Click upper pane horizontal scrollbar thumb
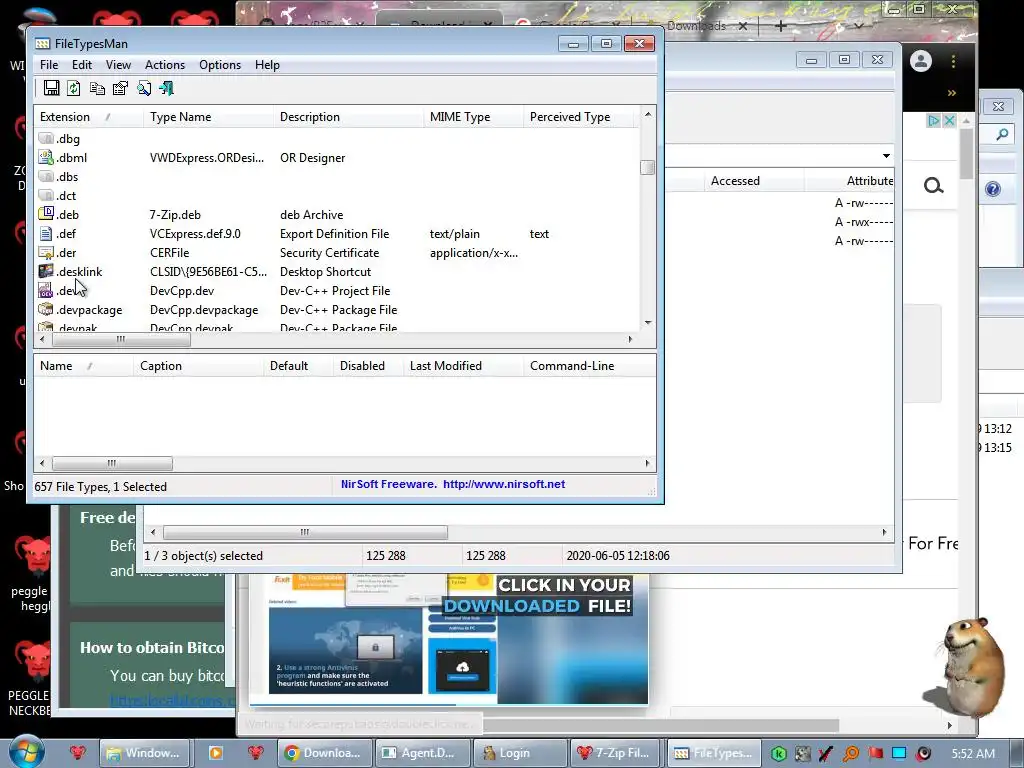This screenshot has height=768, width=1024. pyautogui.click(x=121, y=339)
